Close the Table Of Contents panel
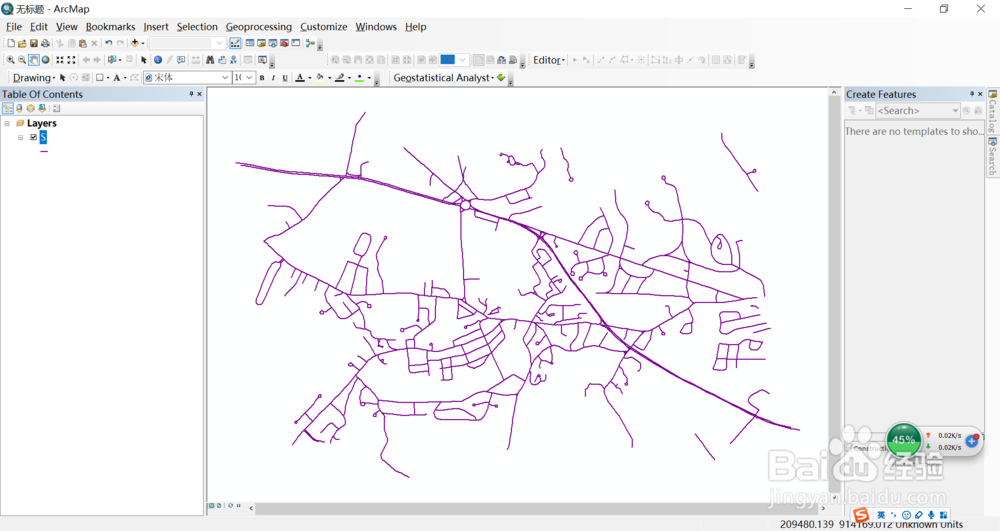 [200, 94]
